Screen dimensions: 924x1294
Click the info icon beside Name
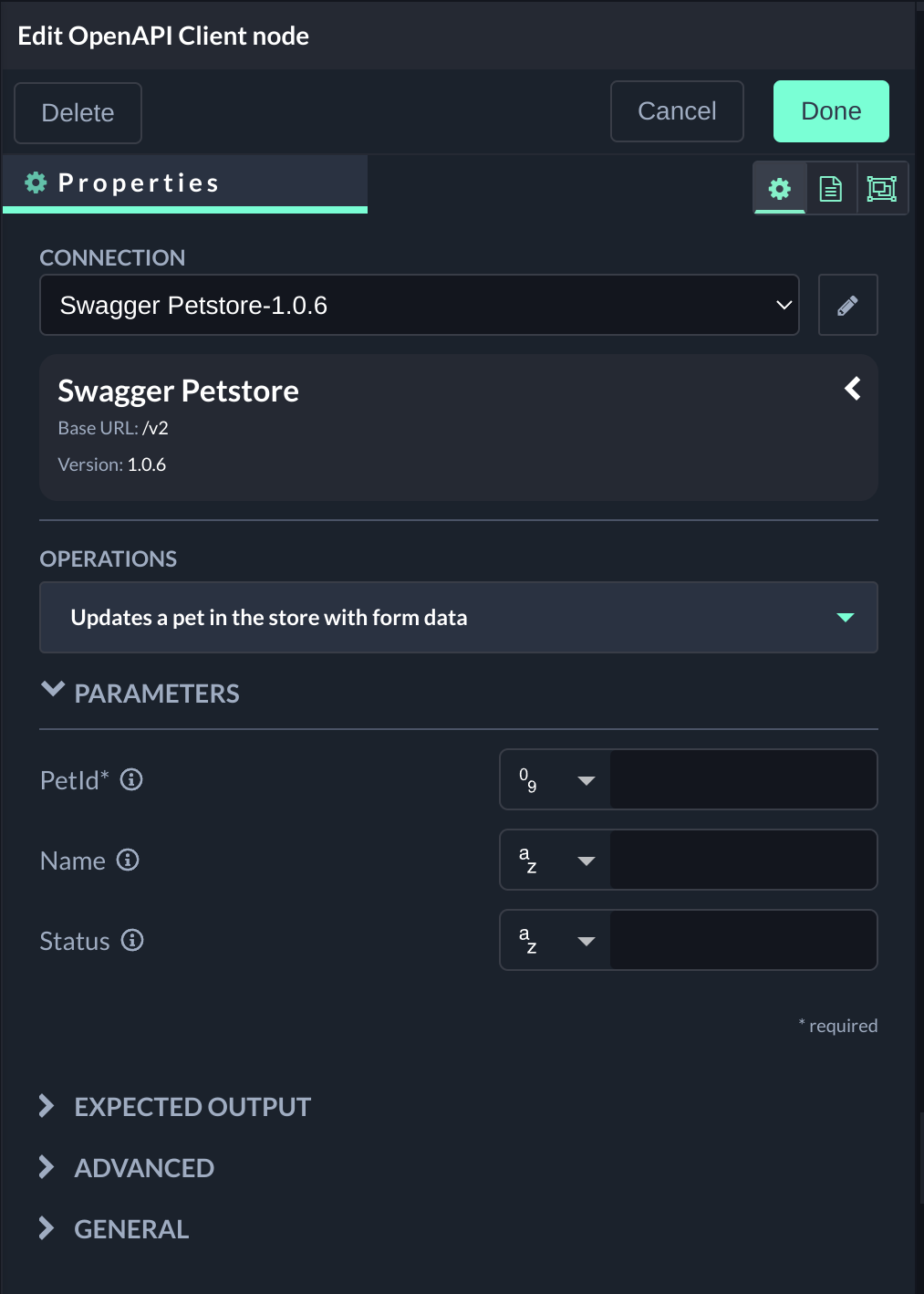click(128, 861)
